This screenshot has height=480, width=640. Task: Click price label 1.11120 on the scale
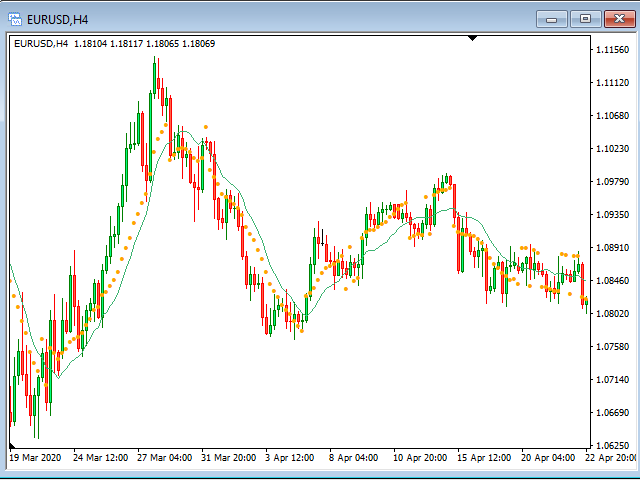(613, 83)
